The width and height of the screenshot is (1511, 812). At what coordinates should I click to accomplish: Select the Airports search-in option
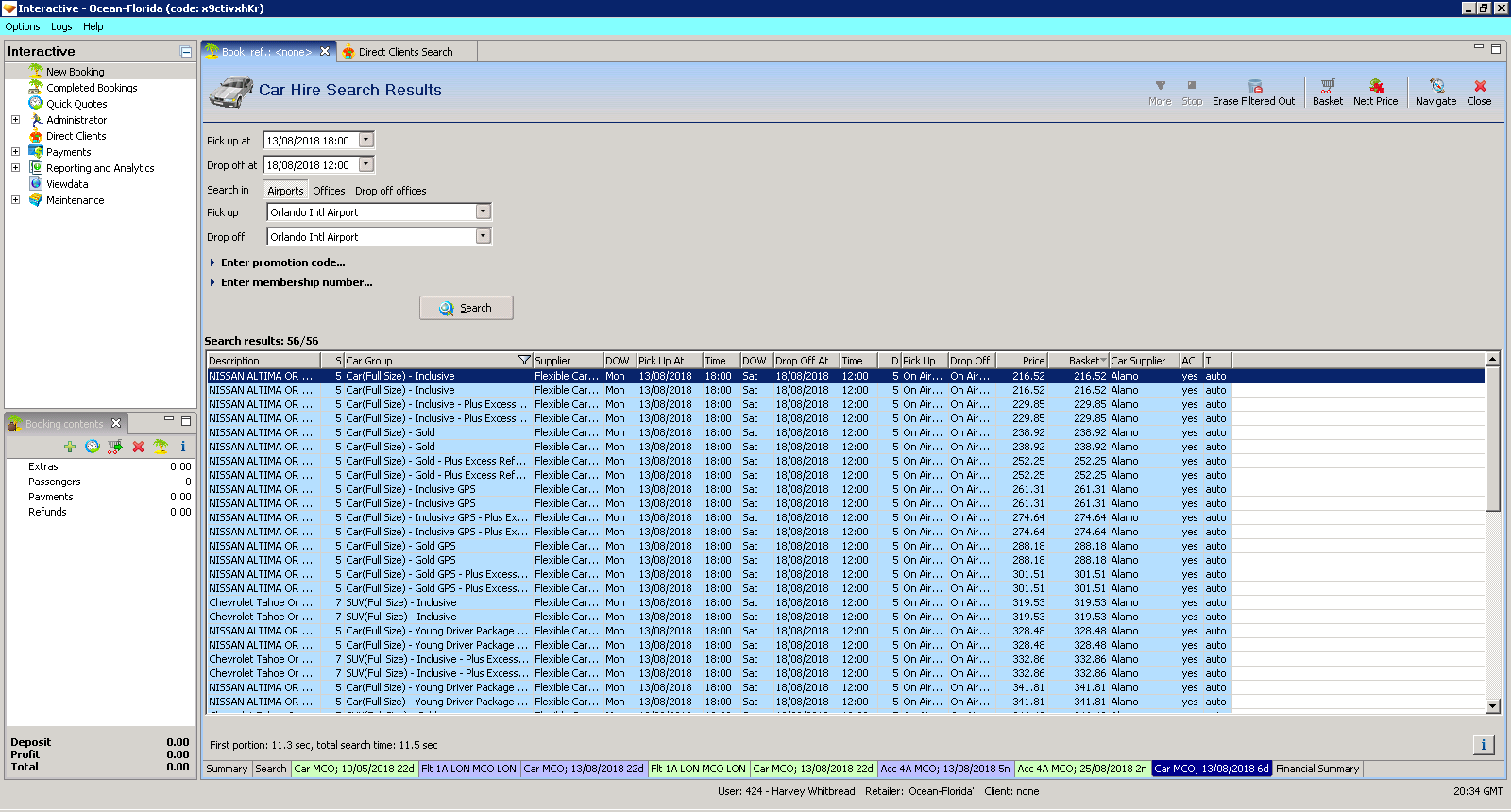point(285,191)
